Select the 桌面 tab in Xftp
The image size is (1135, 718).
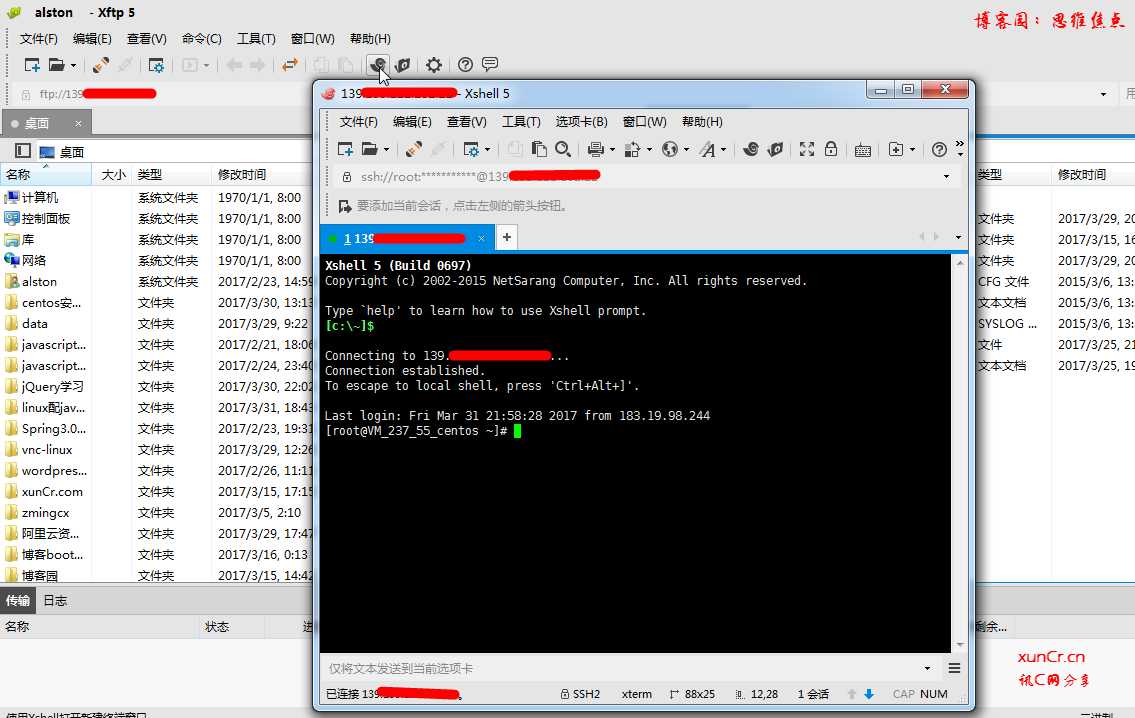(x=46, y=123)
